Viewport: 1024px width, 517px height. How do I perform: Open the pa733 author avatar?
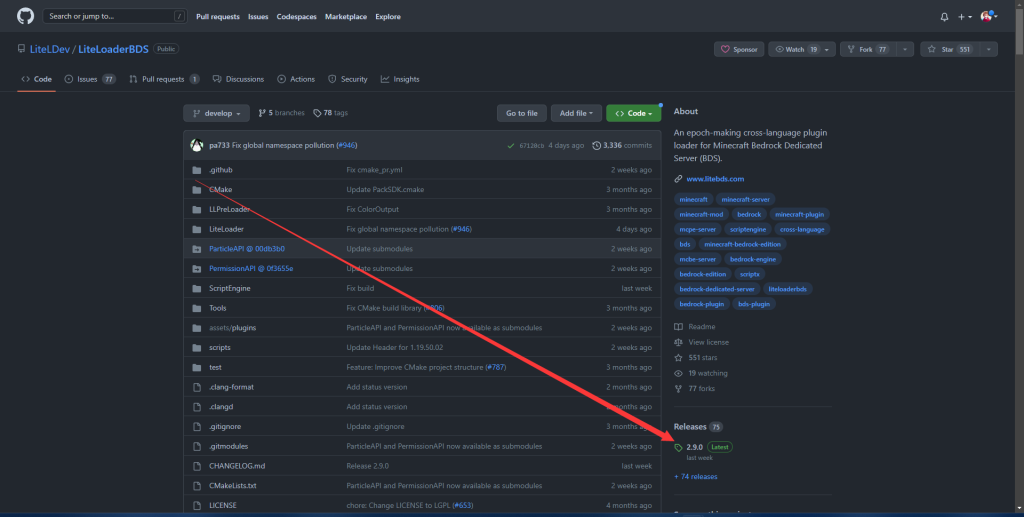point(197,146)
